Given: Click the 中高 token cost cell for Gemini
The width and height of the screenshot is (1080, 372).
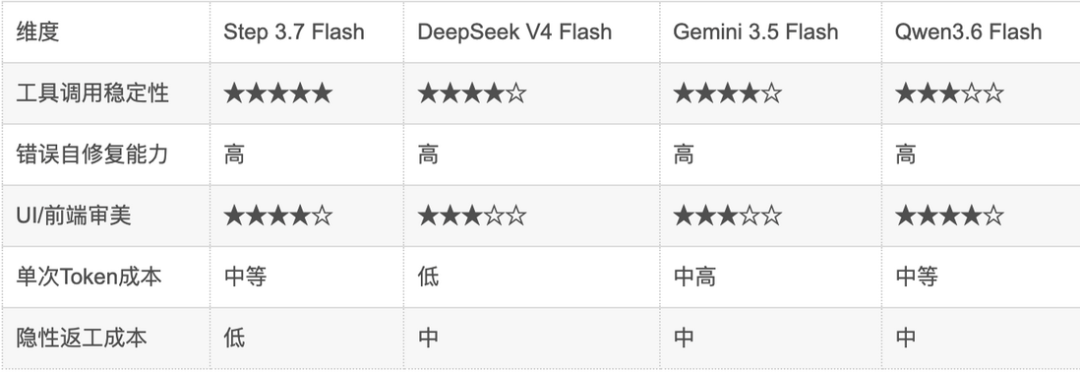Looking at the screenshot, I should pos(694,277).
